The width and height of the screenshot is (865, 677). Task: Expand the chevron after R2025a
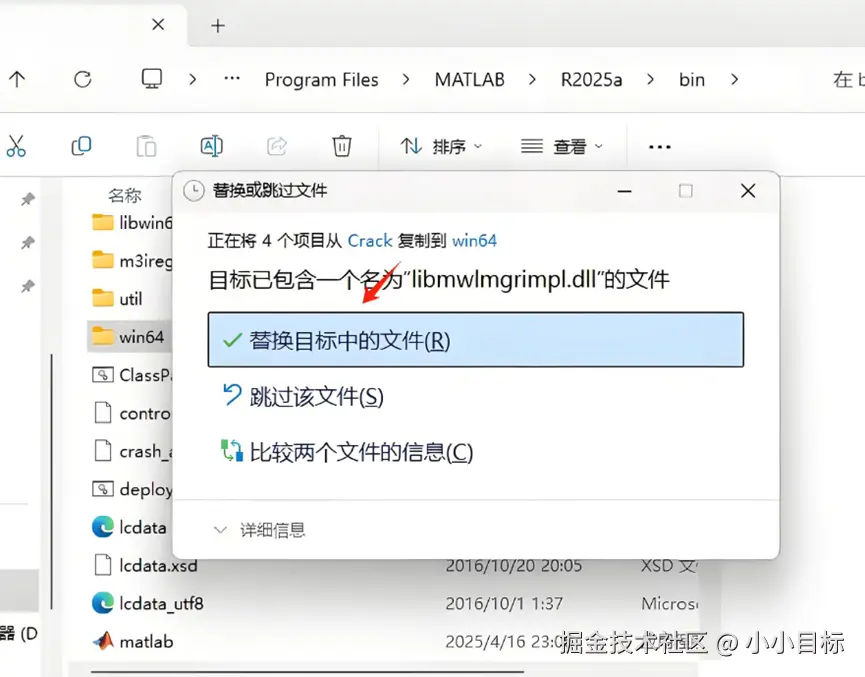click(x=650, y=79)
